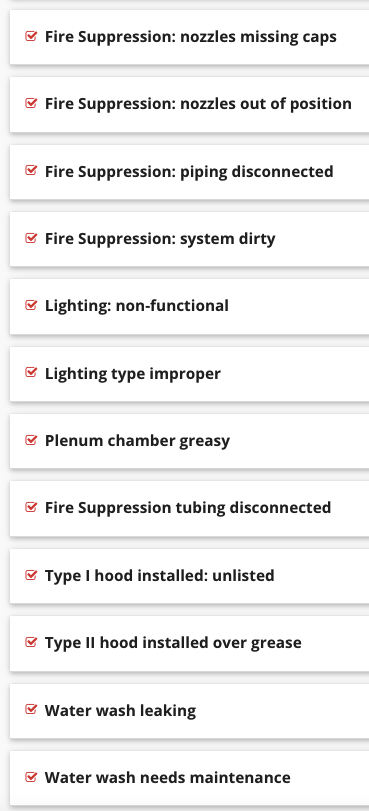Select the Type I hood installed: unlisted text
Screen dimensions: 369x811
click(x=159, y=575)
